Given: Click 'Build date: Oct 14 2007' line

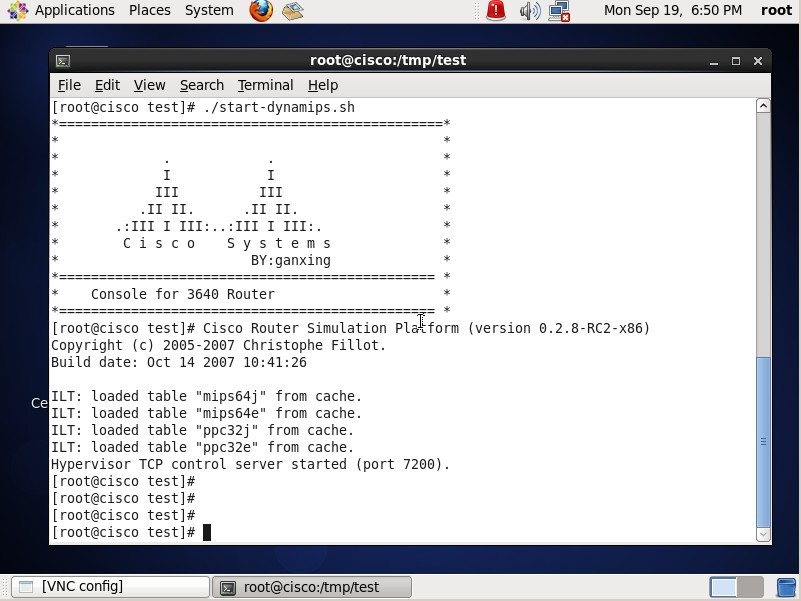Looking at the screenshot, I should tap(179, 362).
